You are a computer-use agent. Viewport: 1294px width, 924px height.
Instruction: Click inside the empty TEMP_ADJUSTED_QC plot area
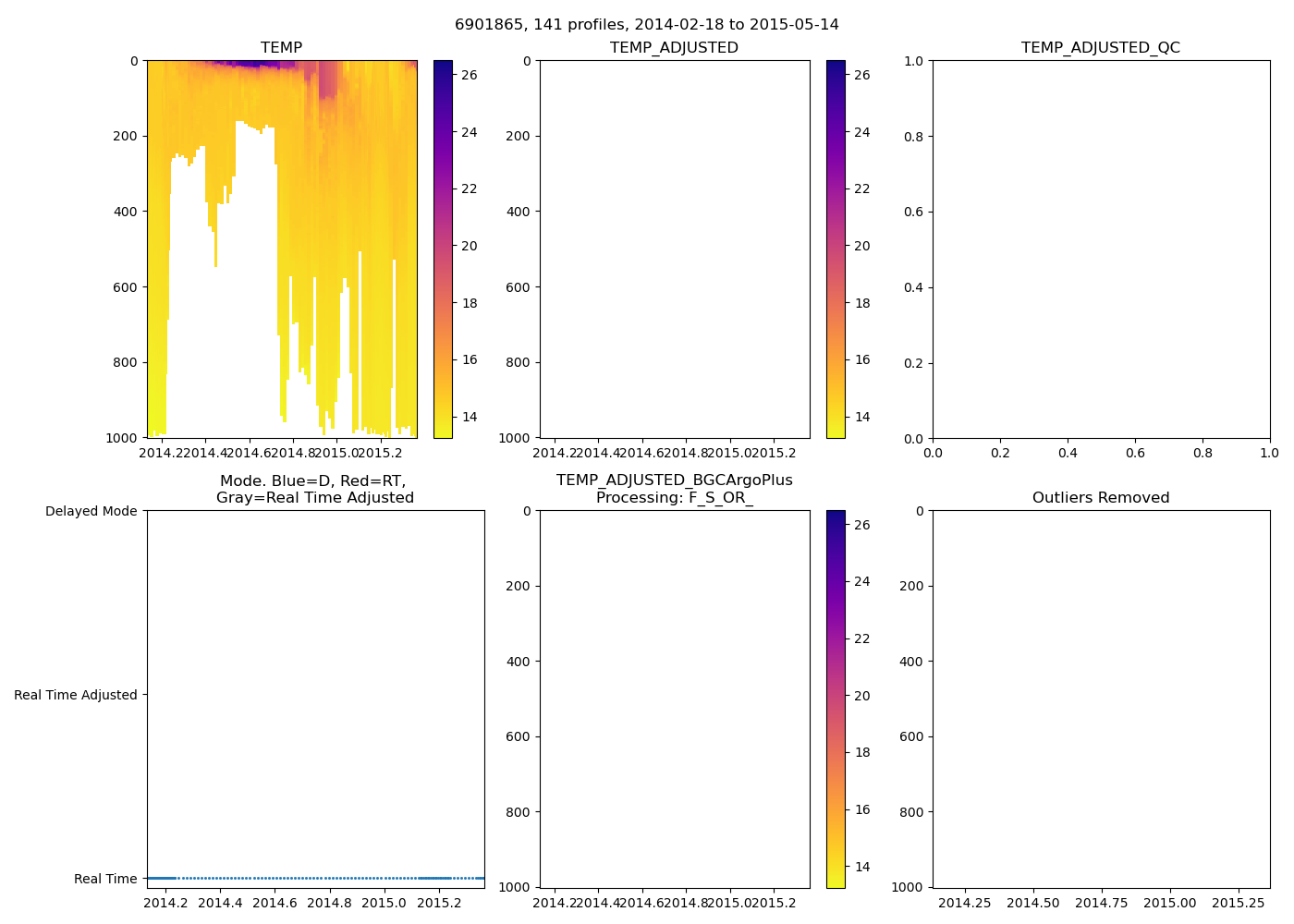click(1100, 249)
